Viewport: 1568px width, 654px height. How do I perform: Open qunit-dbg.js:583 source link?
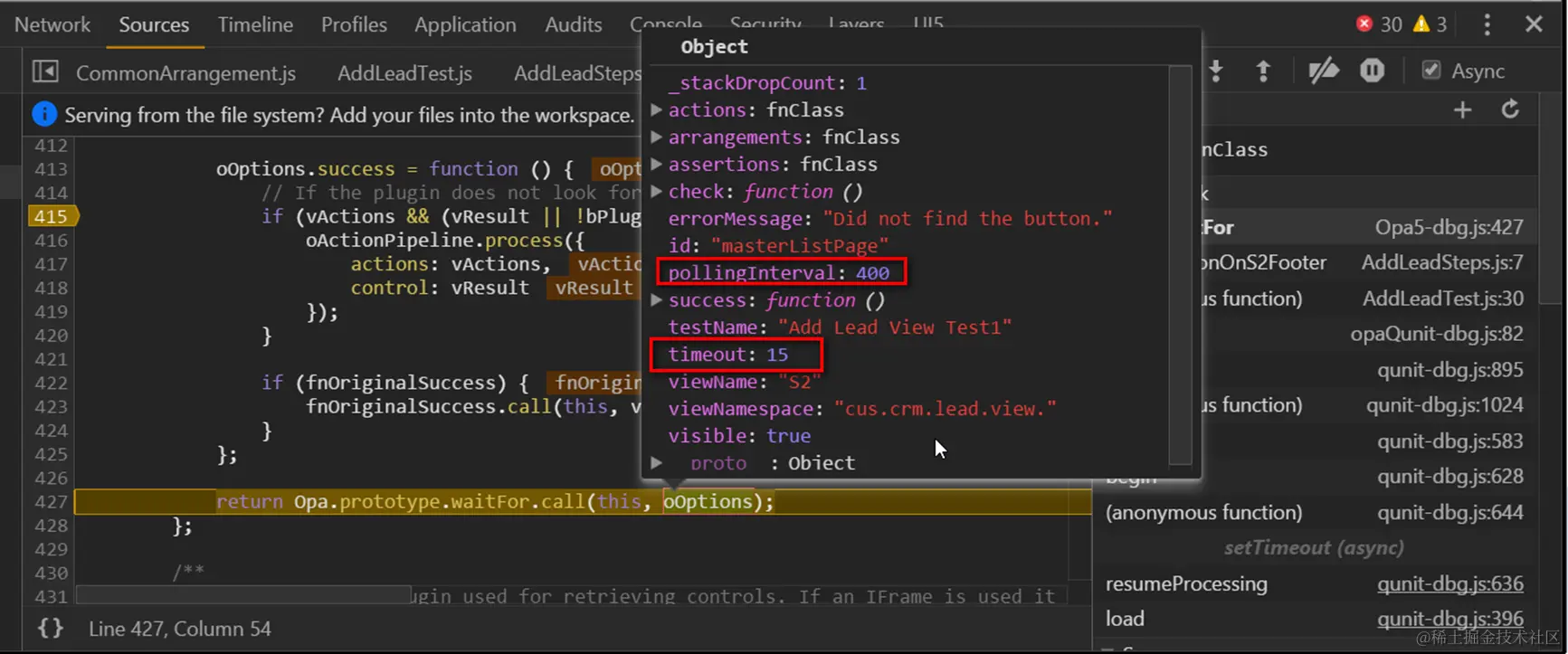click(1450, 441)
